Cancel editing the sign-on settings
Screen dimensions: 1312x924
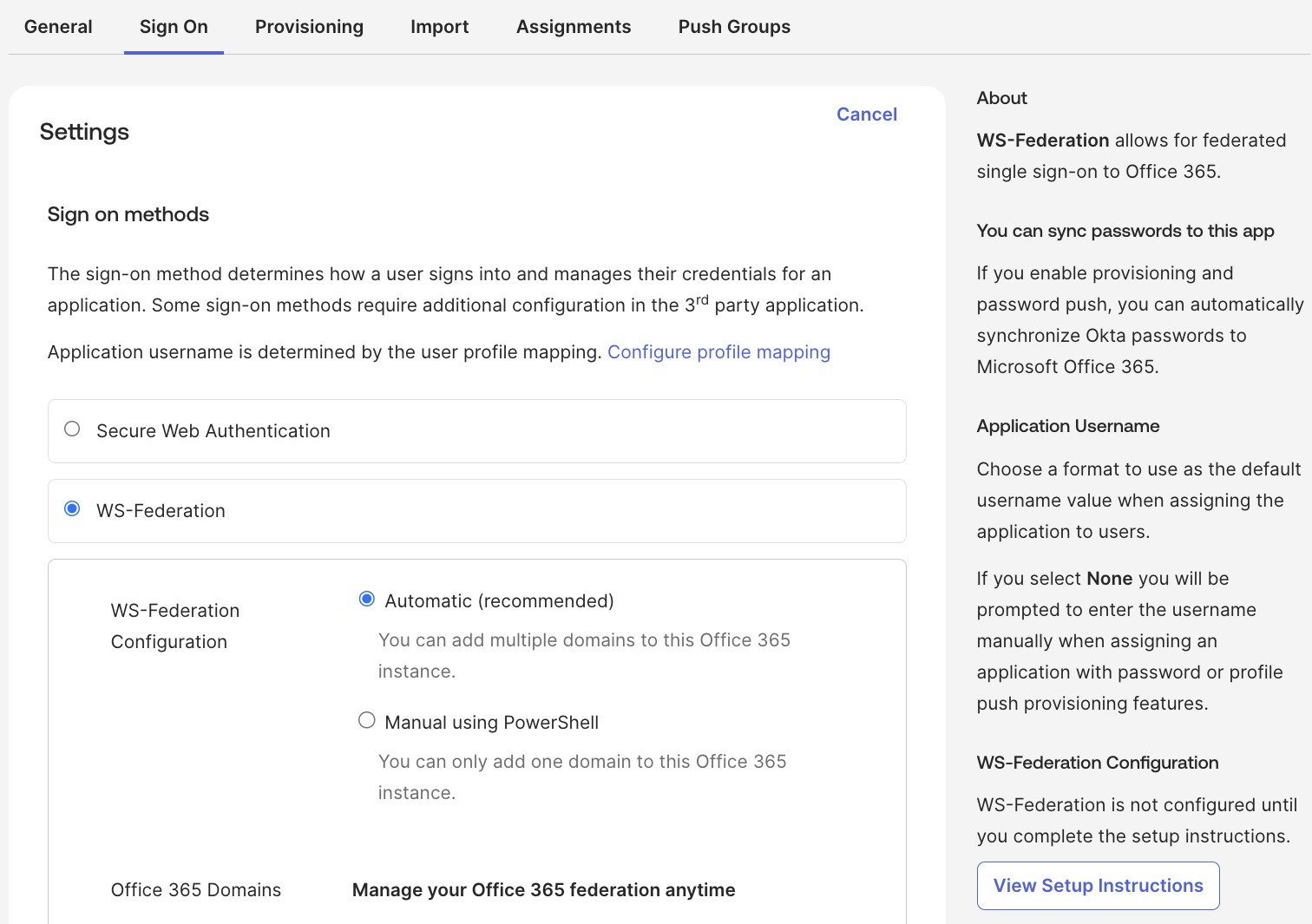(x=866, y=115)
